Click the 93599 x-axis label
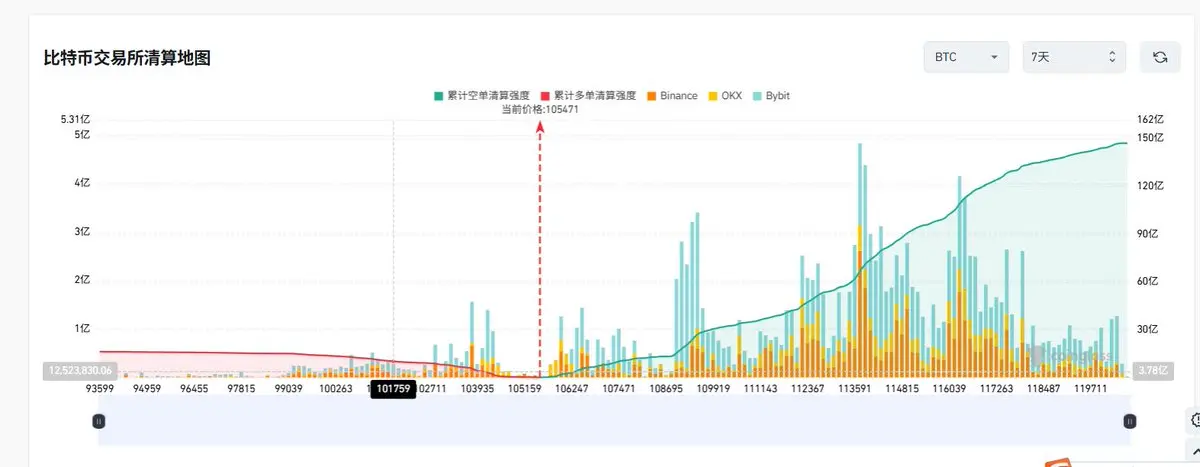Image resolution: width=1200 pixels, height=467 pixels. (101, 389)
